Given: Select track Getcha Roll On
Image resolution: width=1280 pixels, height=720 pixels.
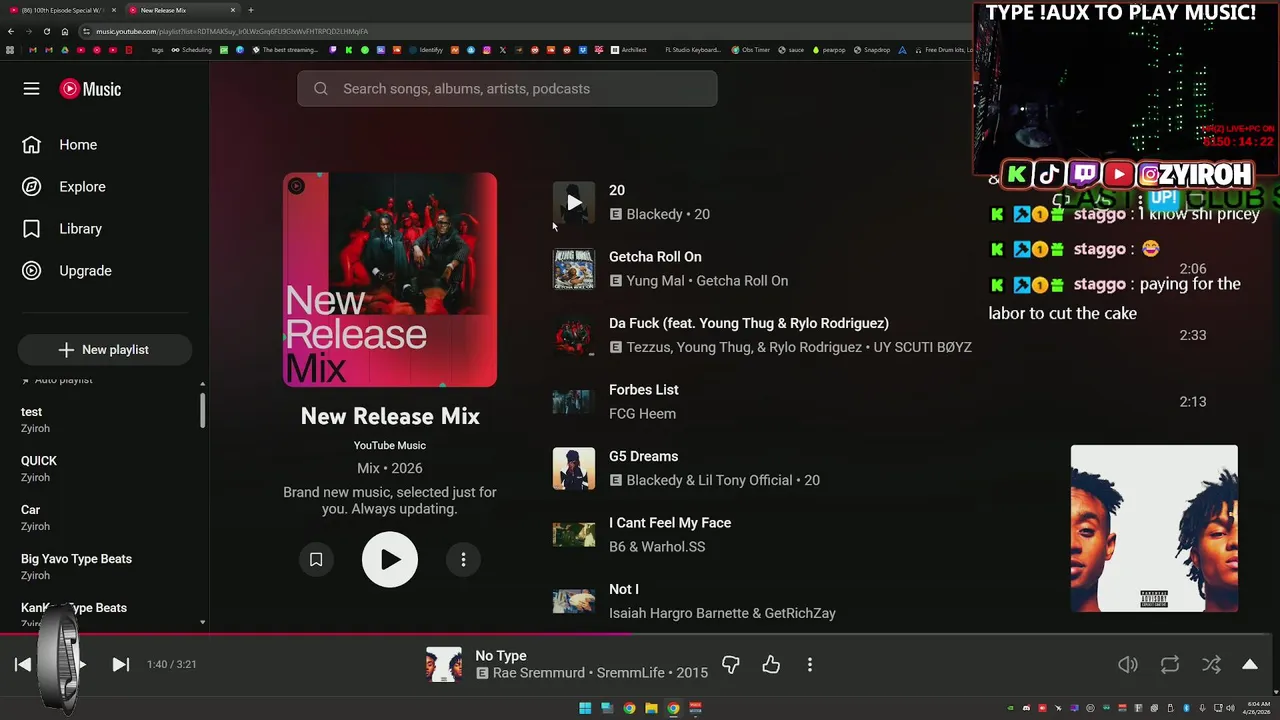Looking at the screenshot, I should point(655,257).
